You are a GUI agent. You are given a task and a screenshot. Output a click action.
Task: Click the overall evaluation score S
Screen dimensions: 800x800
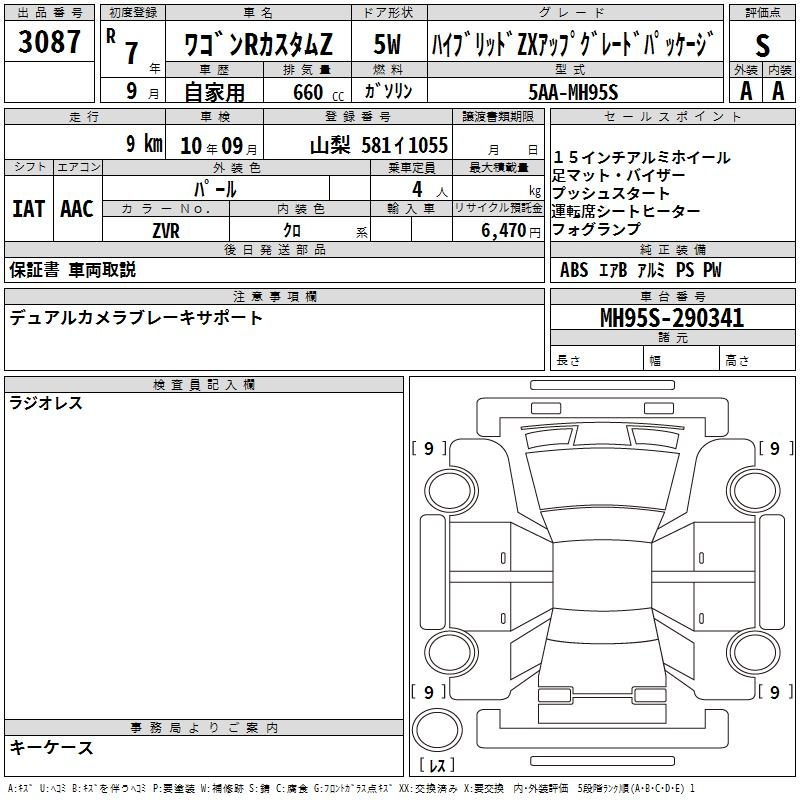pos(763,45)
